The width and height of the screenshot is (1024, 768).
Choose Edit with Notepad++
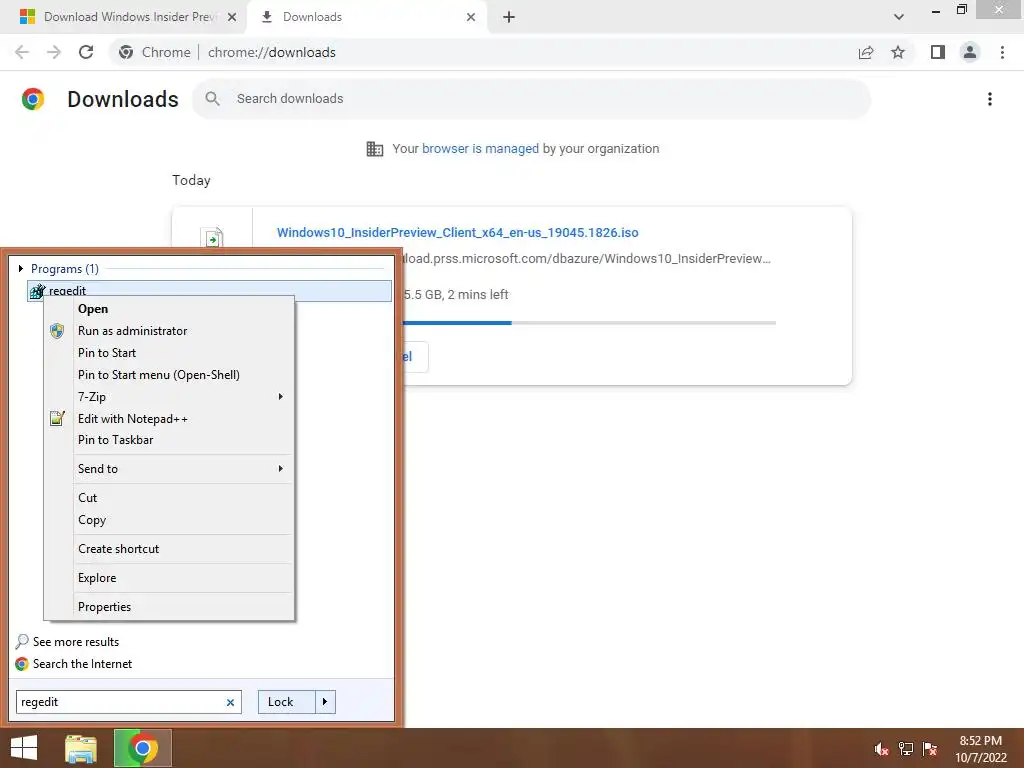133,419
